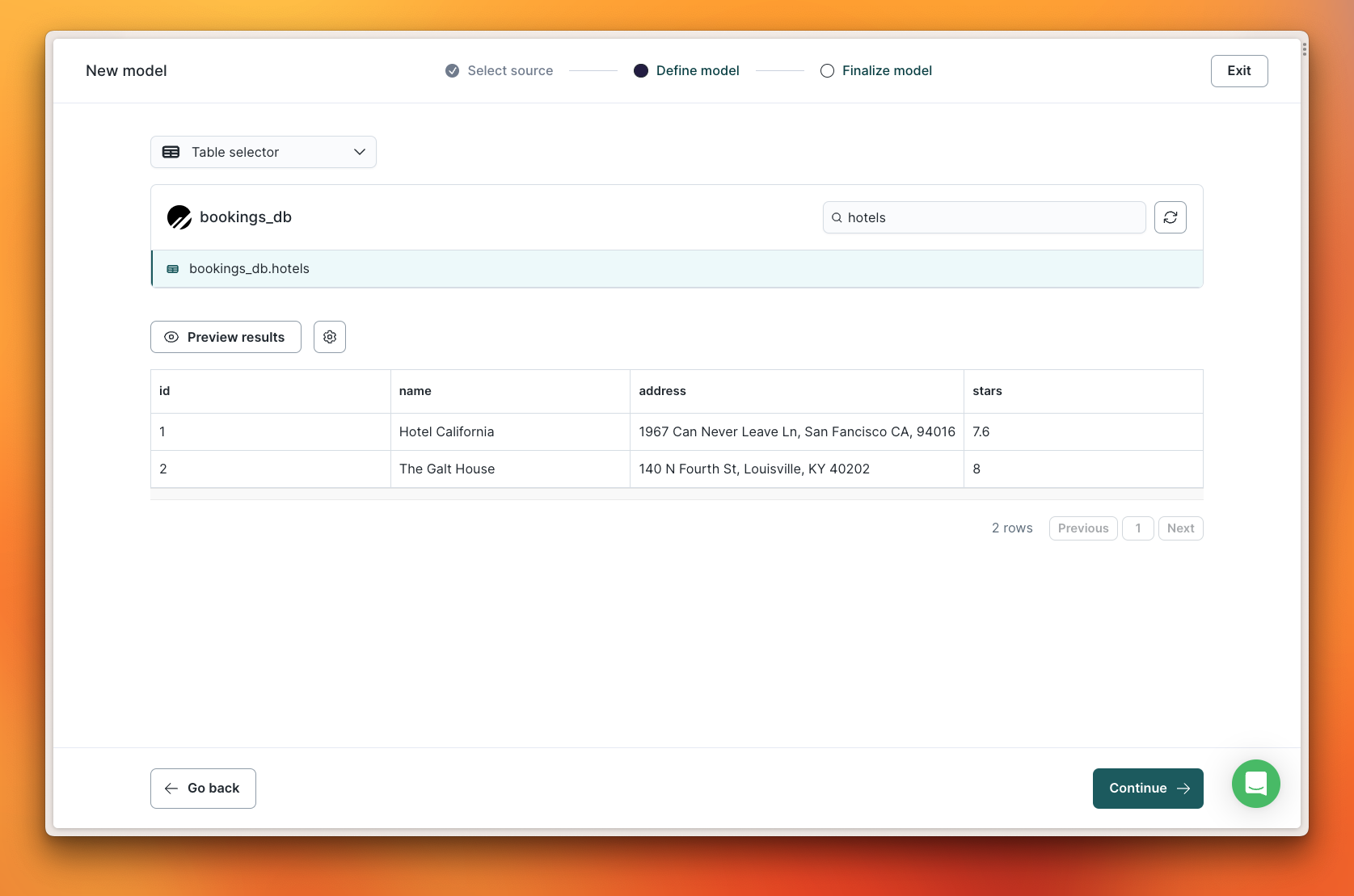Image resolution: width=1354 pixels, height=896 pixels.
Task: Open the chat support bubble
Action: pos(1255,784)
